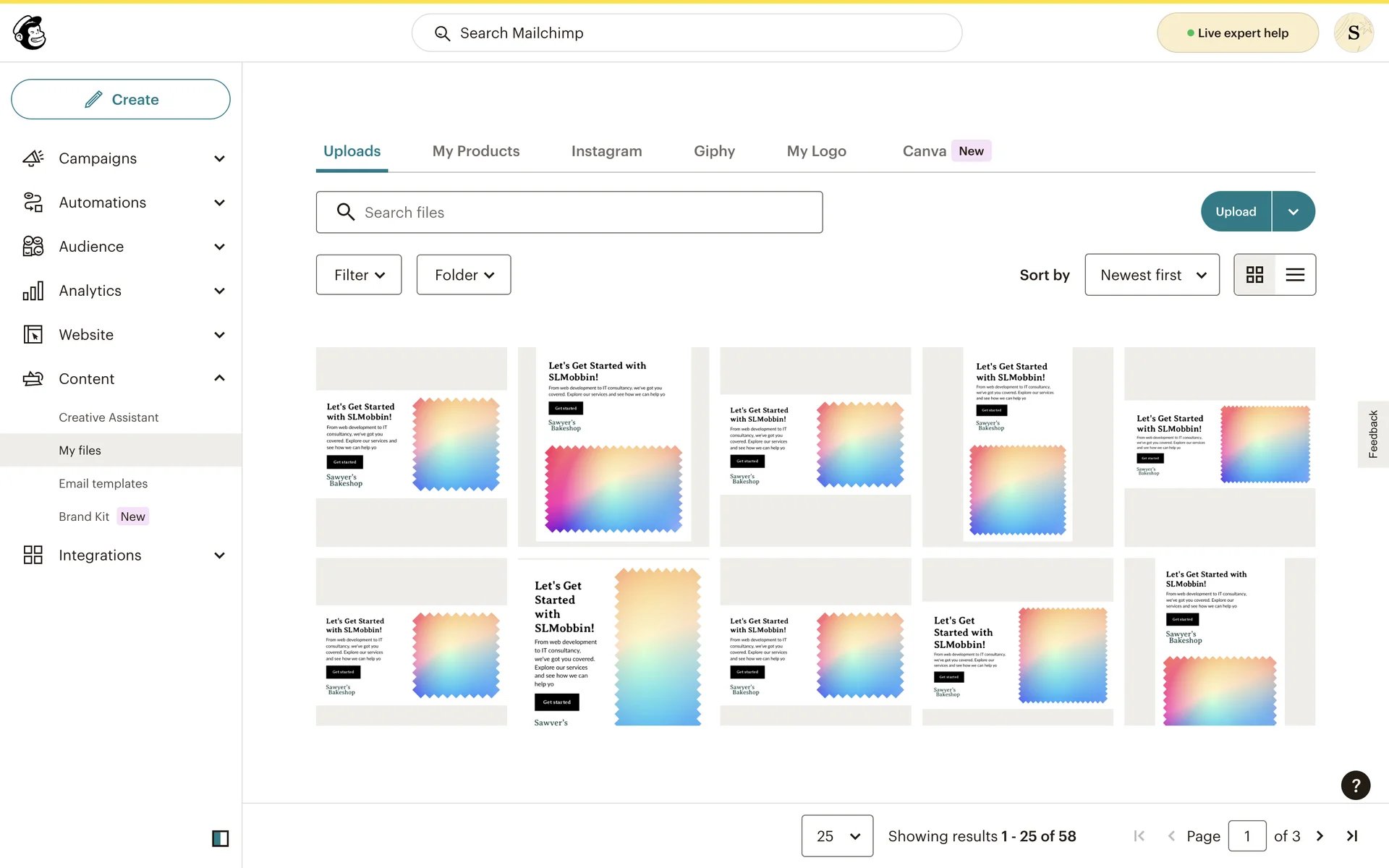The height and width of the screenshot is (868, 1389).
Task: Collapse the Content menu section
Action: [x=219, y=378]
